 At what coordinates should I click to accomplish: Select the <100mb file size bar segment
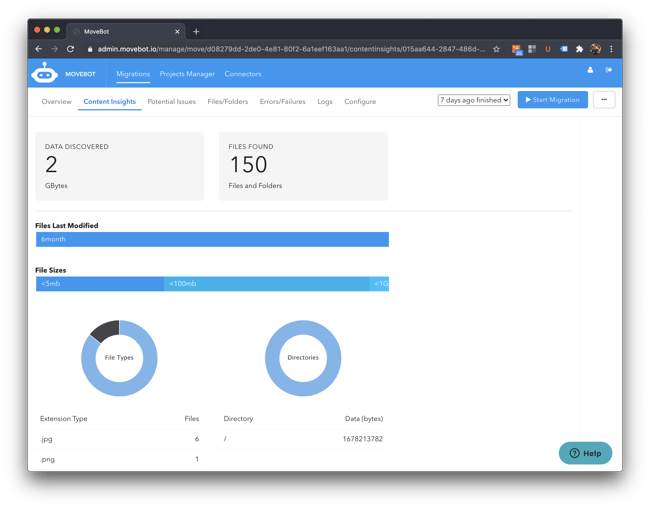click(266, 284)
